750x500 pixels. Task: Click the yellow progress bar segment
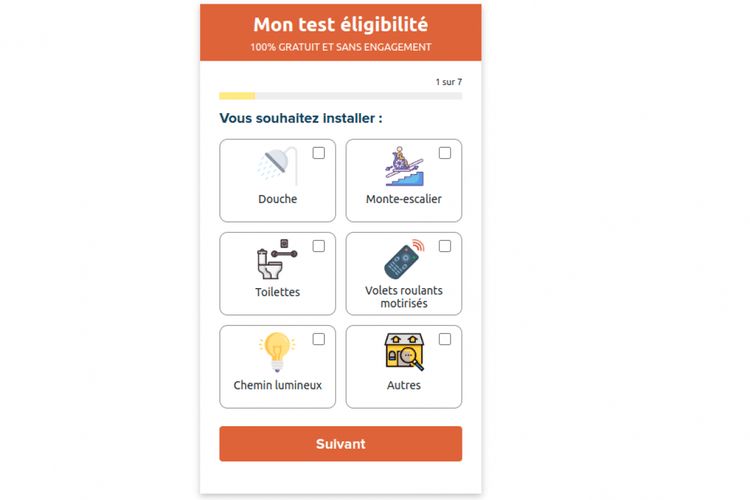[x=237, y=96]
